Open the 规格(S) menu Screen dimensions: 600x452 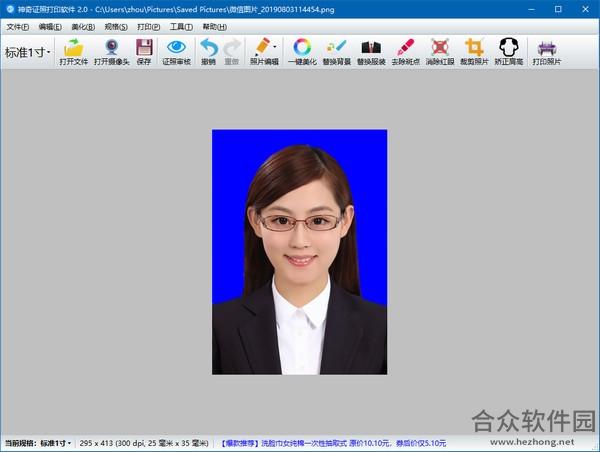coord(116,27)
